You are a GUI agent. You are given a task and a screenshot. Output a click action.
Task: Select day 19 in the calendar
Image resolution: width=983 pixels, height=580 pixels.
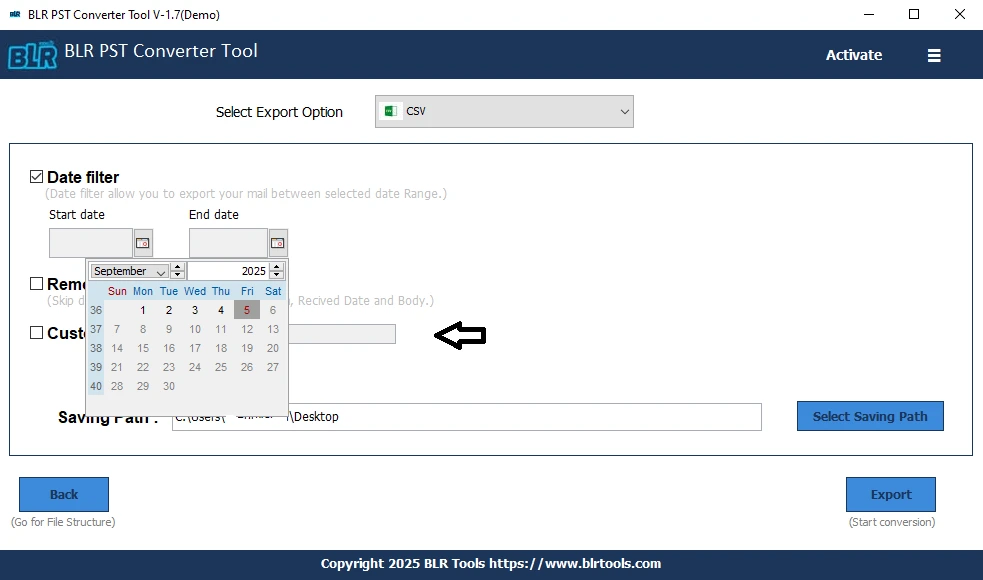pos(247,348)
